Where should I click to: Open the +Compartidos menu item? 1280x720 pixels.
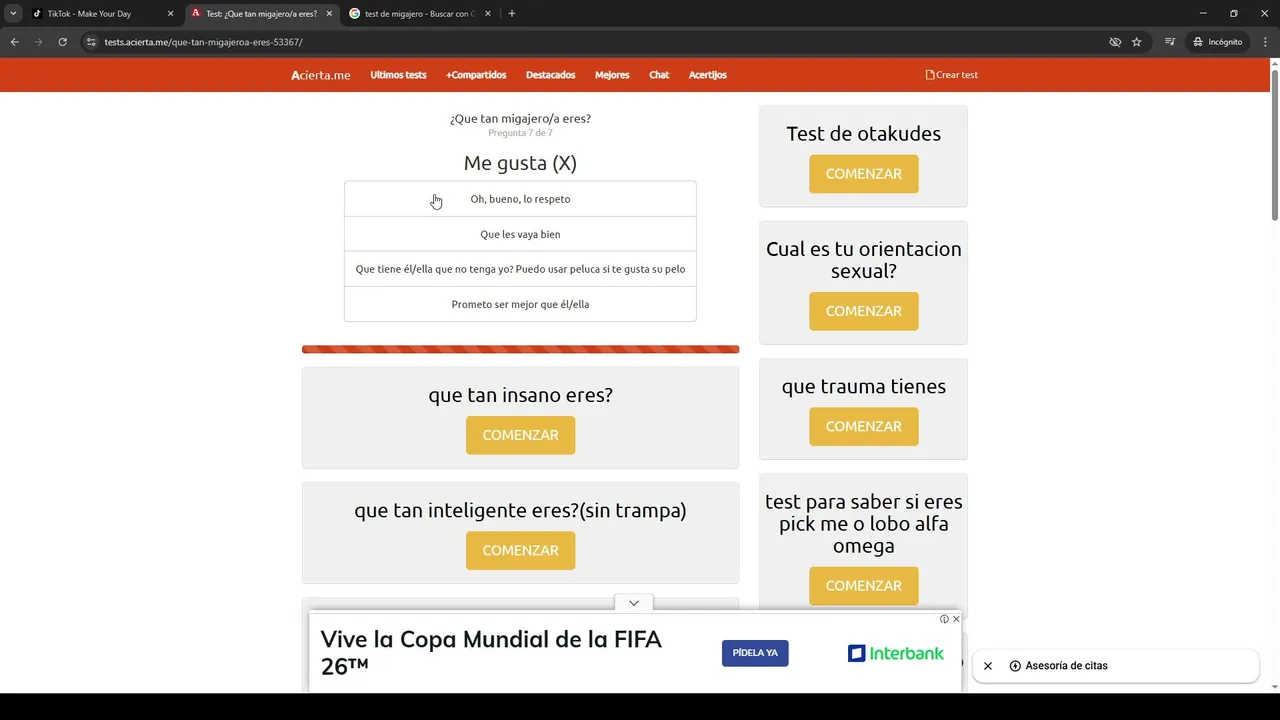[476, 75]
